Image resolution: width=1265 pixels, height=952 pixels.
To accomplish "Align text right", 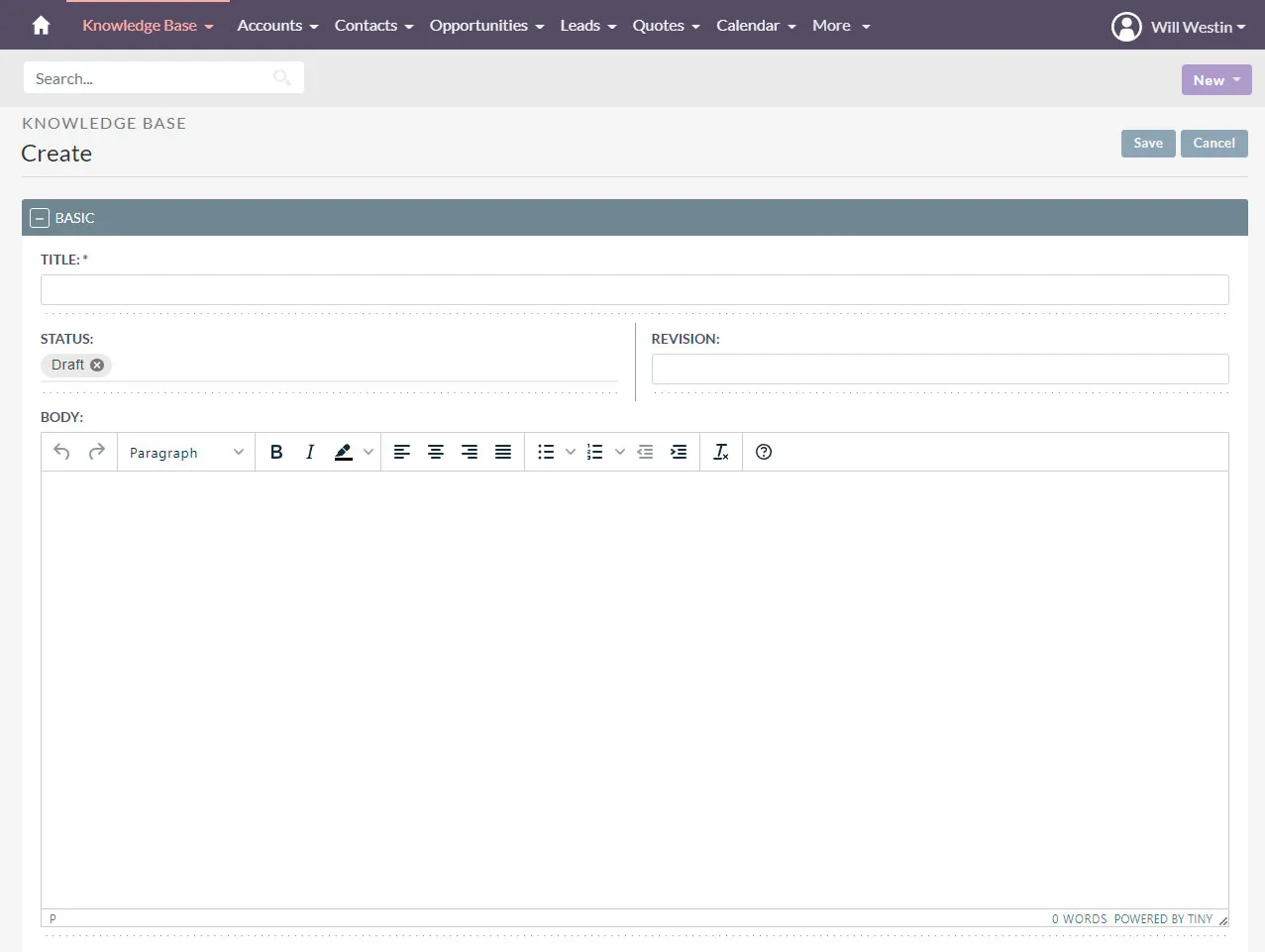I will coord(469,452).
